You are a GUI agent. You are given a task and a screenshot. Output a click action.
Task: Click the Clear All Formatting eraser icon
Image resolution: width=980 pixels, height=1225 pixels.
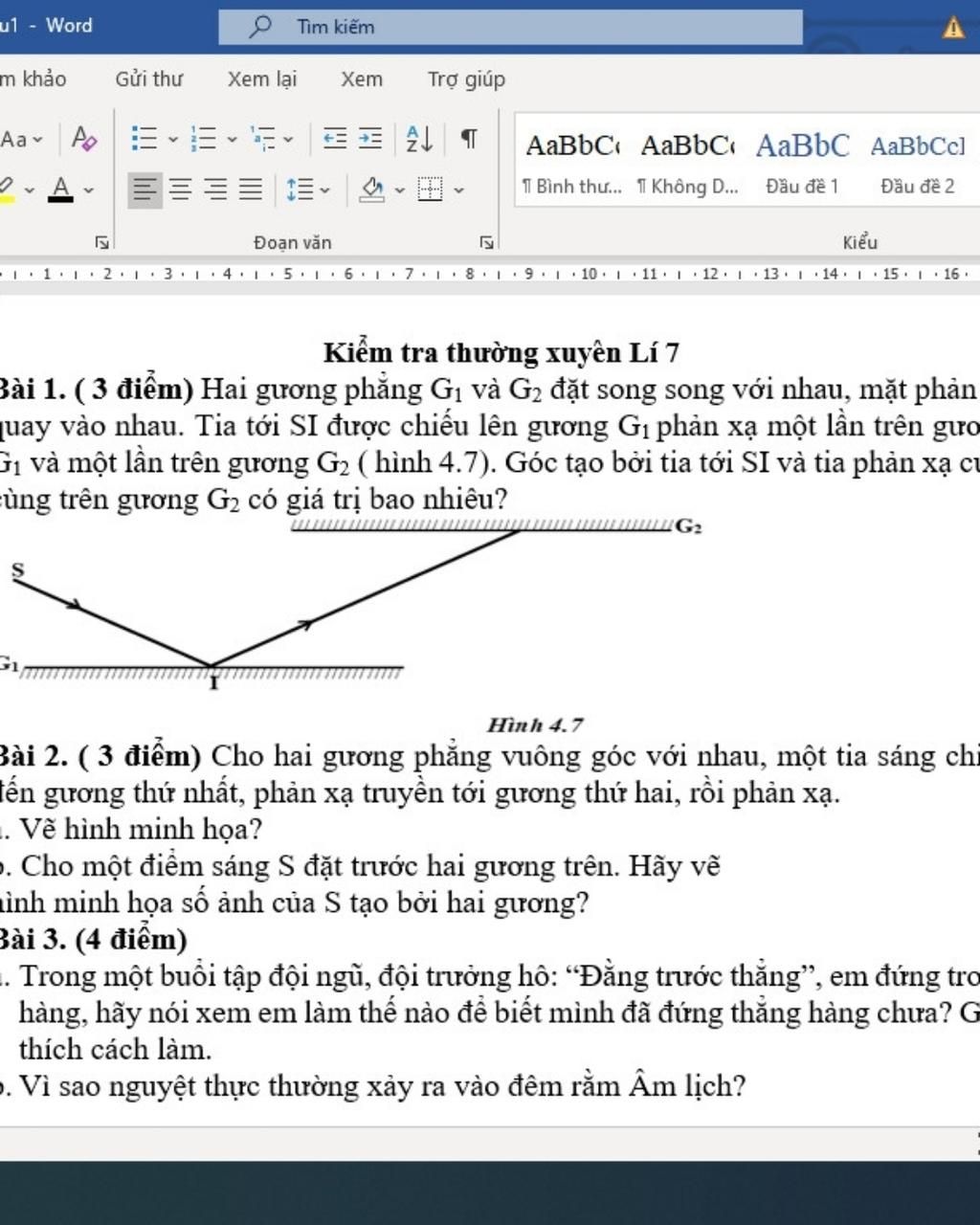point(84,139)
